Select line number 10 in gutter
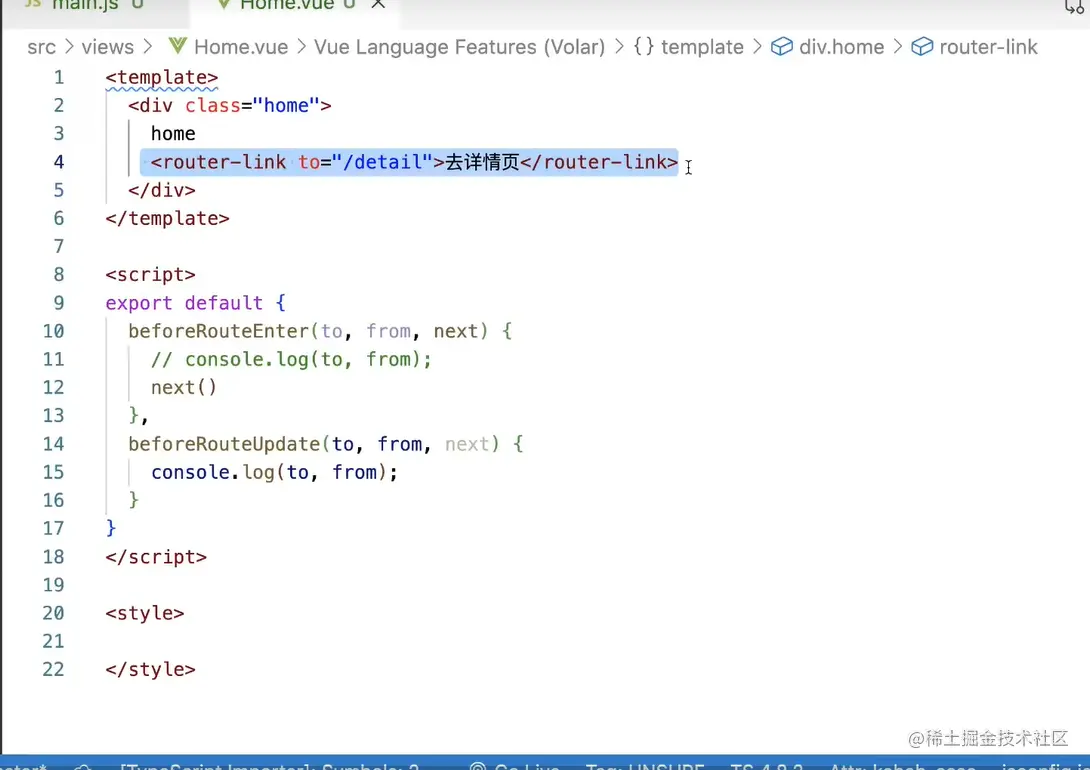The image size is (1090, 770). 54,331
